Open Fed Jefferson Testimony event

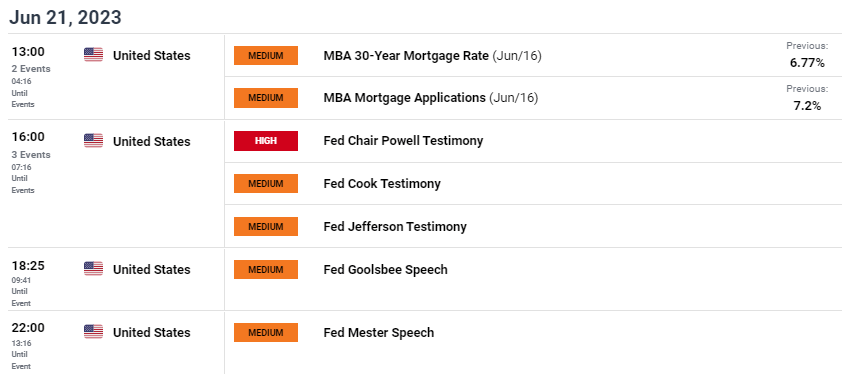395,227
